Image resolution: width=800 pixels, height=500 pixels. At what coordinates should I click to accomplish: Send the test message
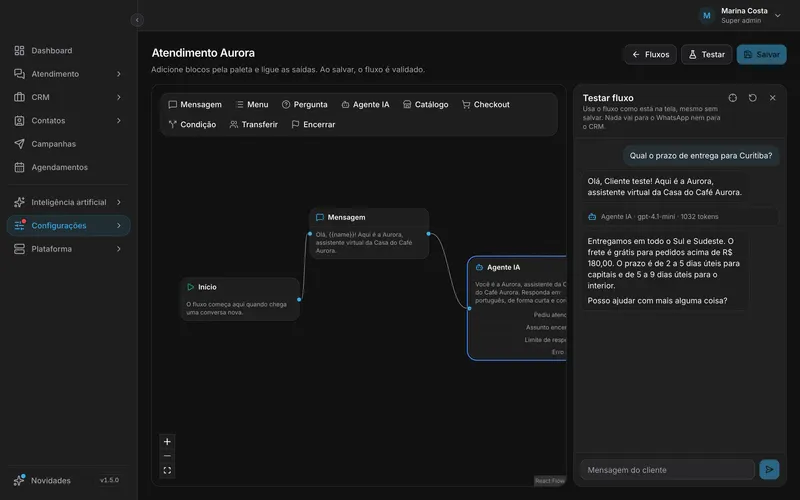pyautogui.click(x=769, y=469)
